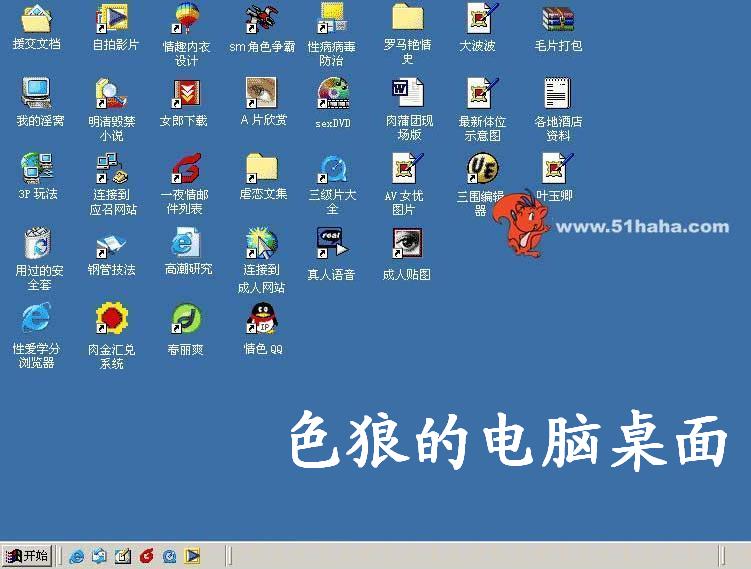
Task: Click the red swirl quick launch icon
Action: tap(146, 556)
